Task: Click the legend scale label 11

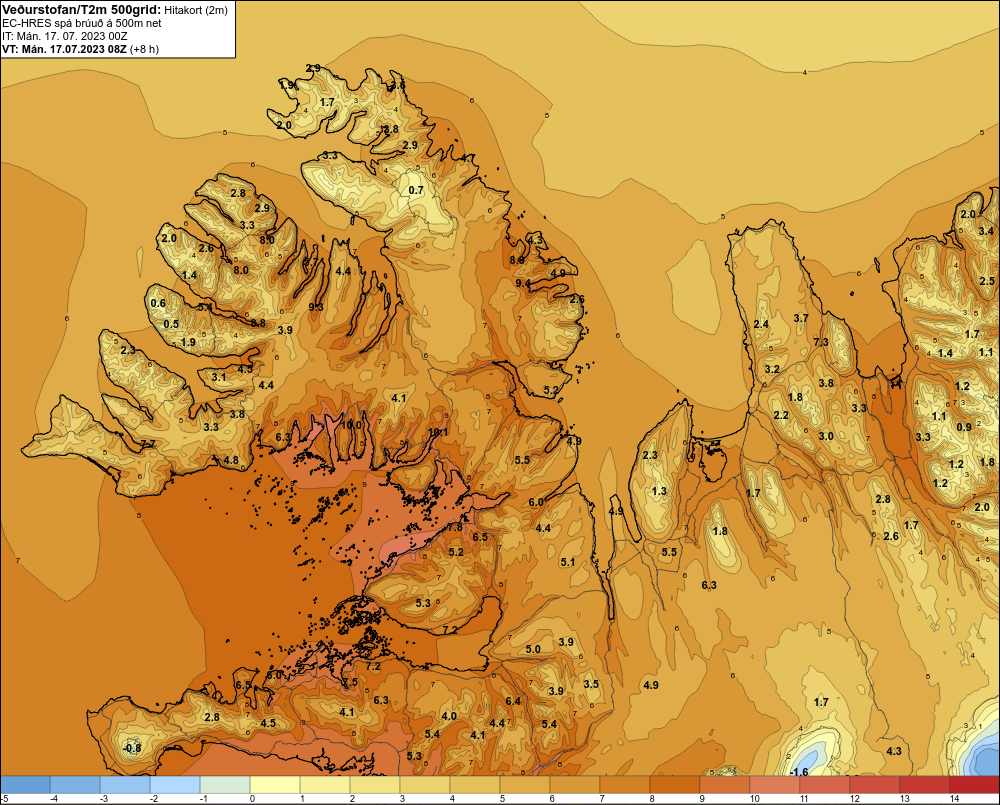Action: pyautogui.click(x=804, y=799)
